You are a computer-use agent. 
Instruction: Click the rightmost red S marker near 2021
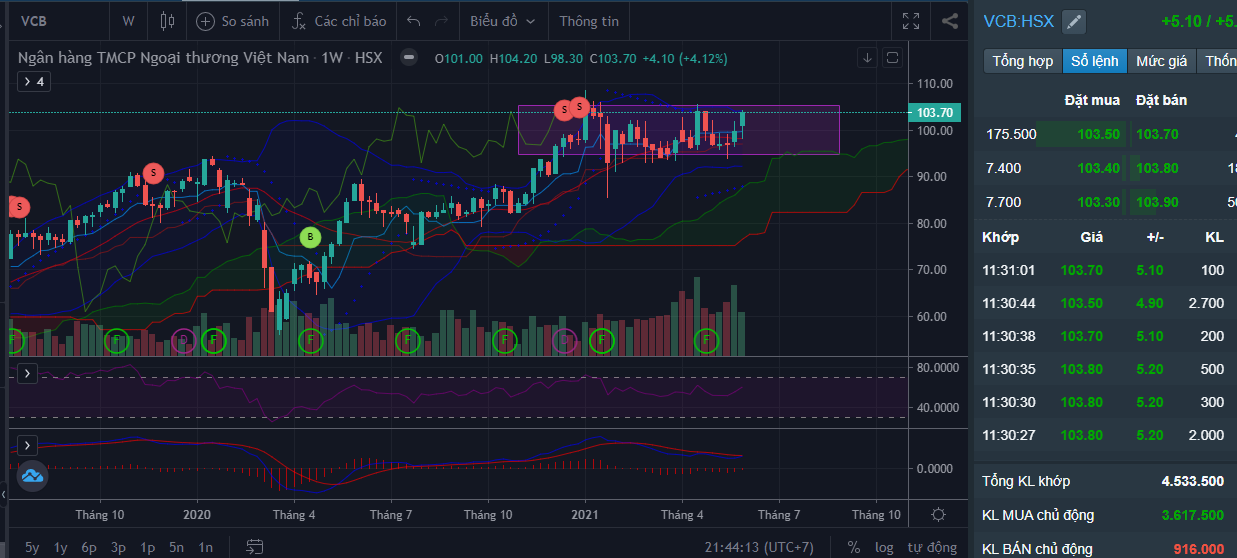click(579, 106)
